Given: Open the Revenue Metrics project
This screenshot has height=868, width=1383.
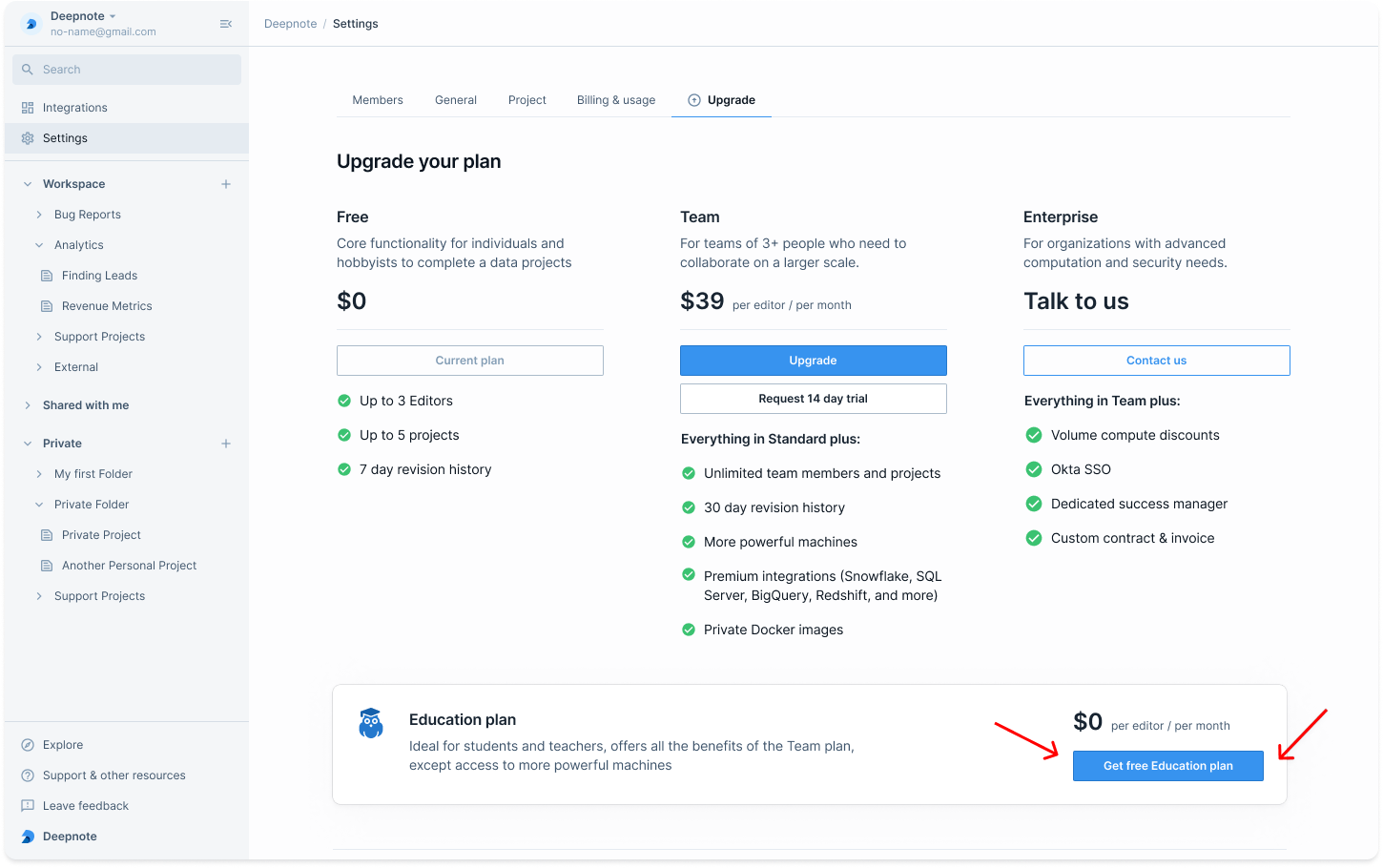Looking at the screenshot, I should click(x=107, y=306).
